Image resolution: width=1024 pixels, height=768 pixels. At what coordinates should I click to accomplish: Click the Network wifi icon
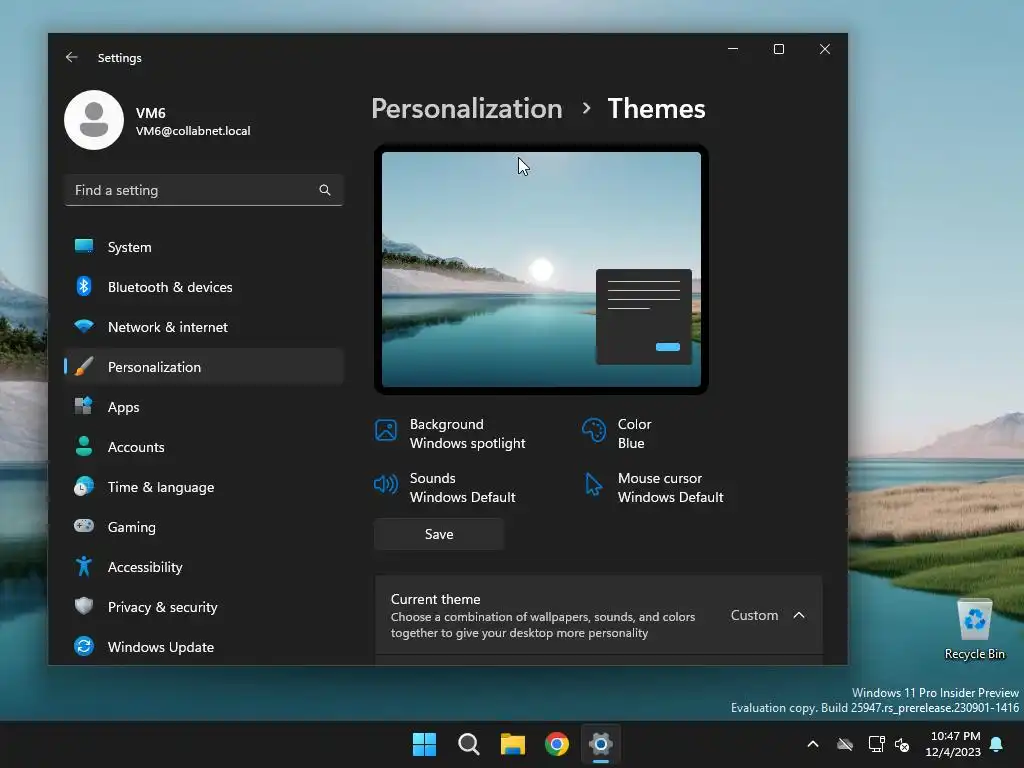84,326
